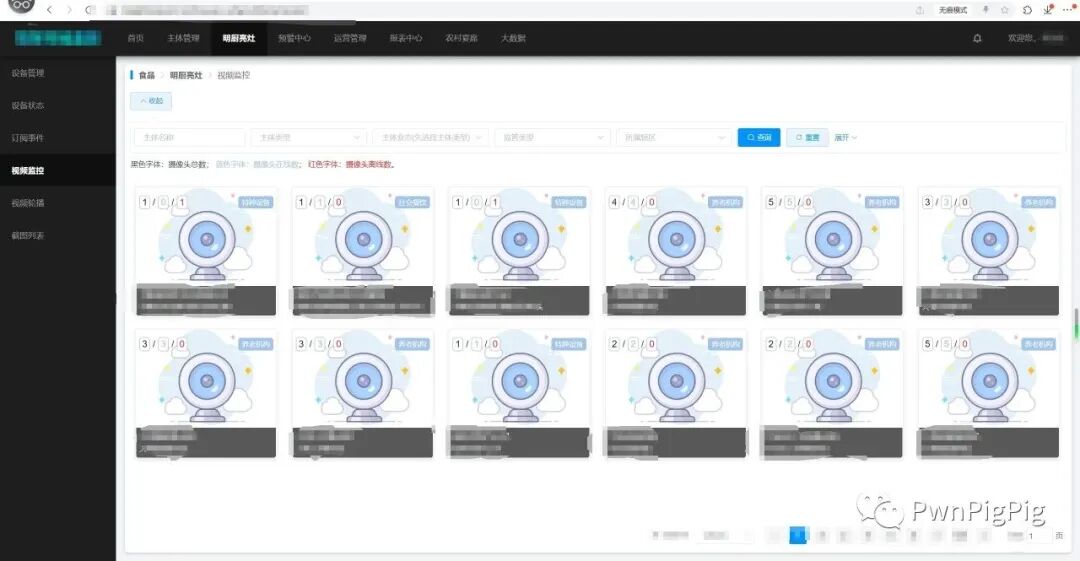Select the 明厨亮灶 top navigation tab

[x=239, y=38]
